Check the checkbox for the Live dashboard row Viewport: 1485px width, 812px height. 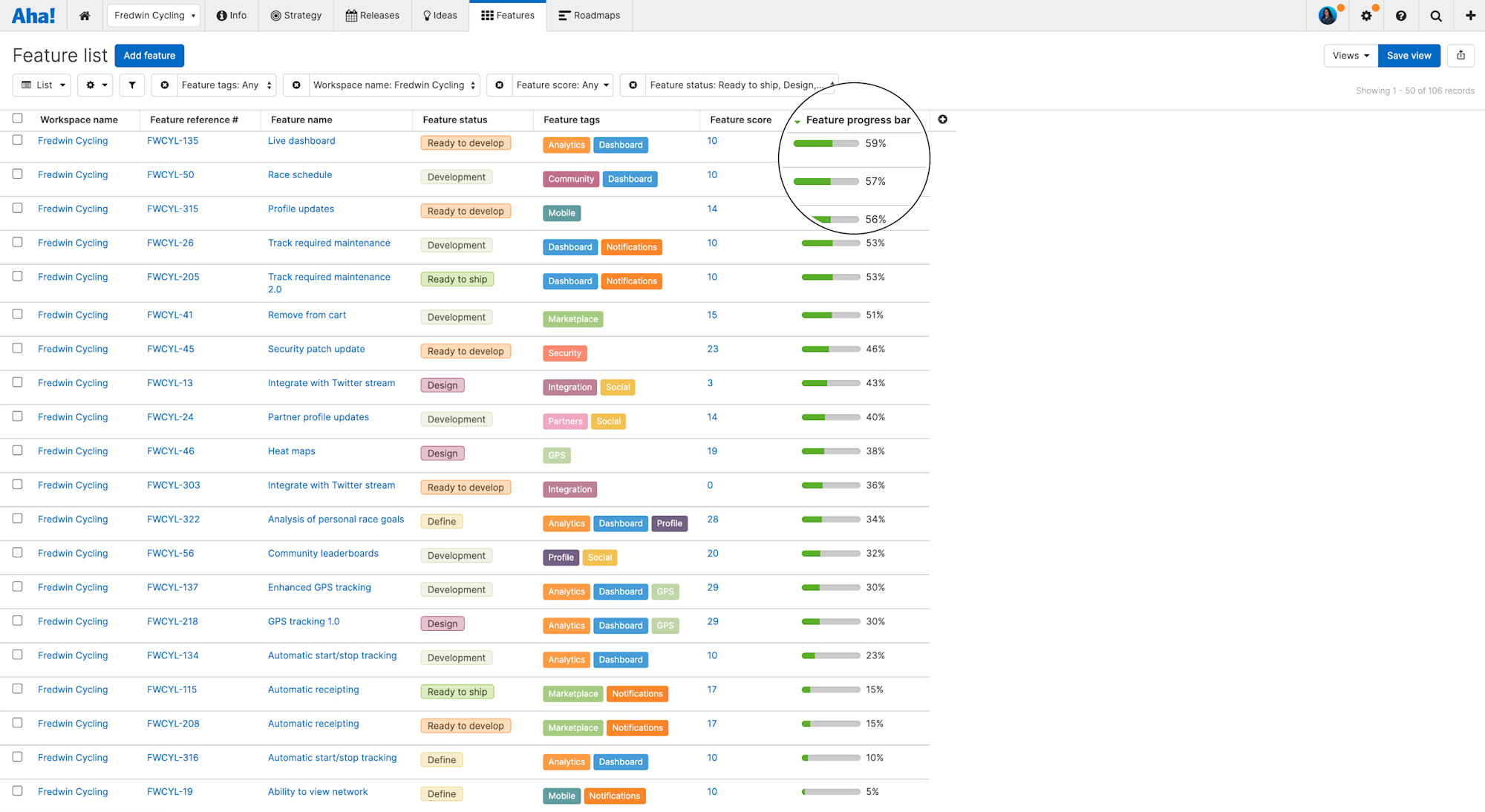[17, 140]
